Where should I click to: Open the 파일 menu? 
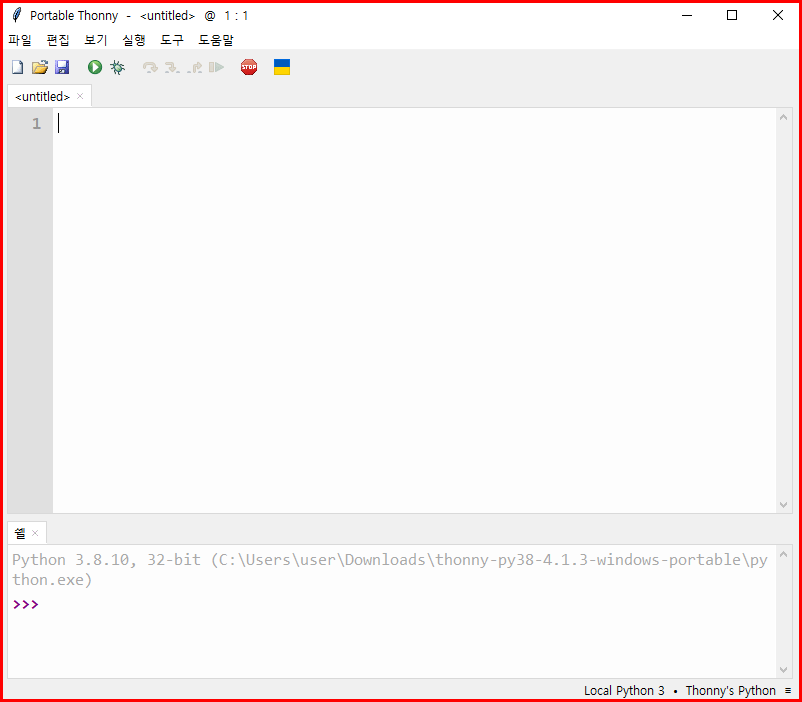coord(19,40)
